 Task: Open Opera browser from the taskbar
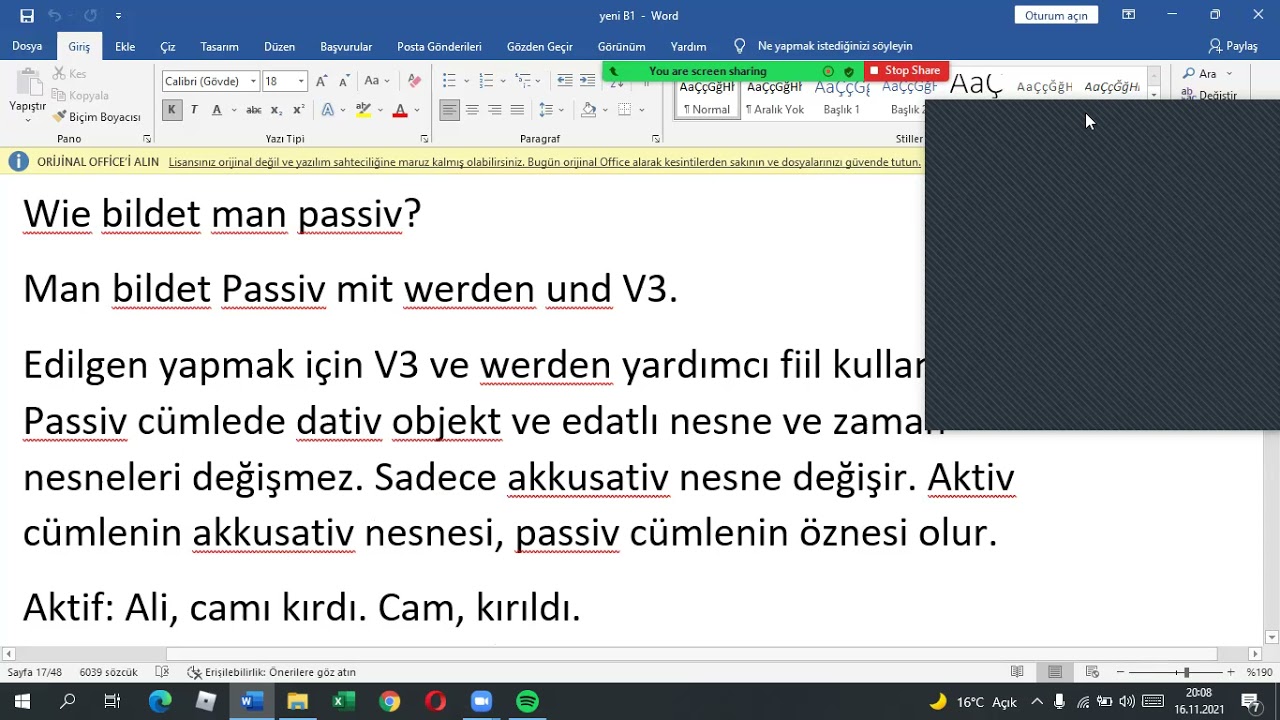pos(435,702)
